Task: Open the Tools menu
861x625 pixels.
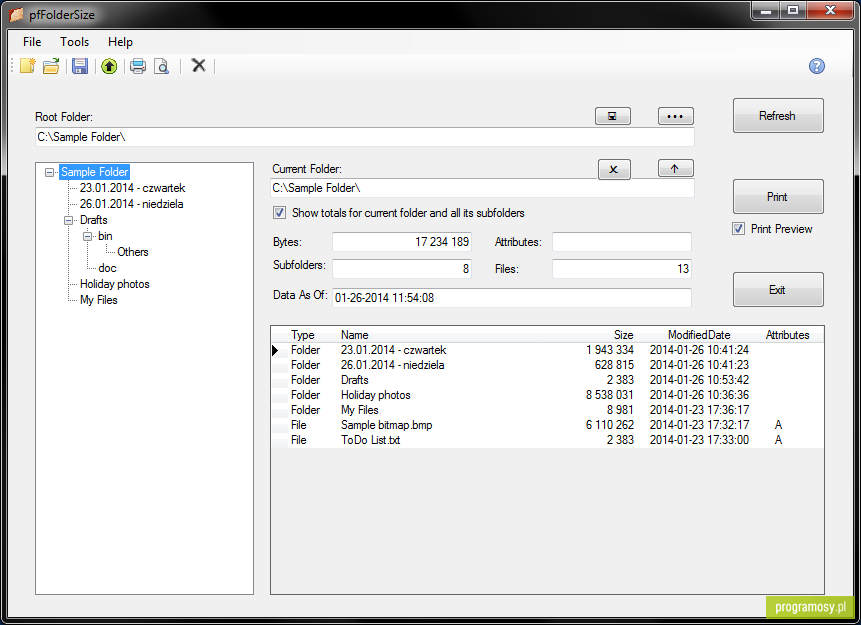Action: [75, 42]
